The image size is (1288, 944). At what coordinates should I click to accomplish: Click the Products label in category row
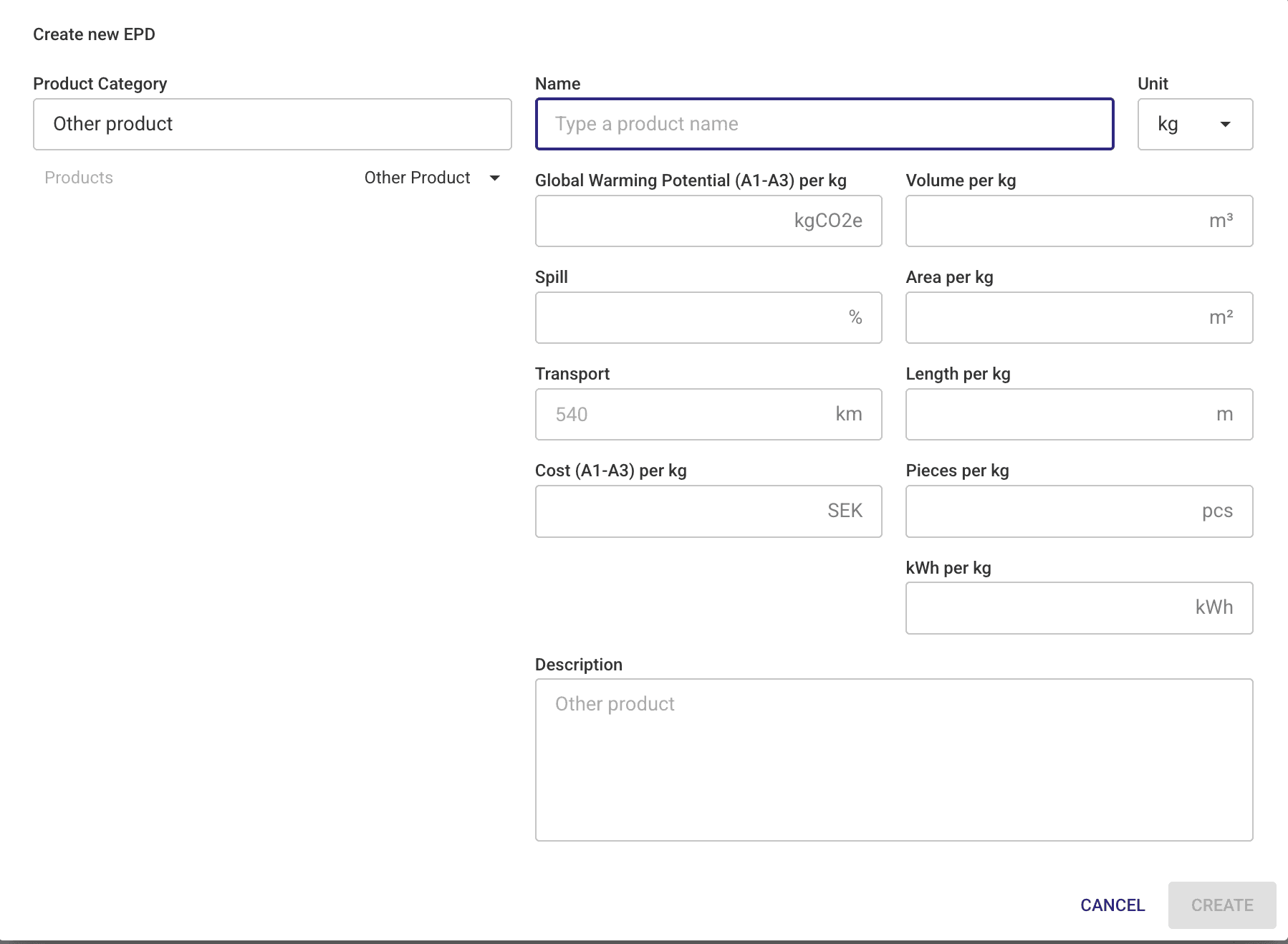click(79, 178)
